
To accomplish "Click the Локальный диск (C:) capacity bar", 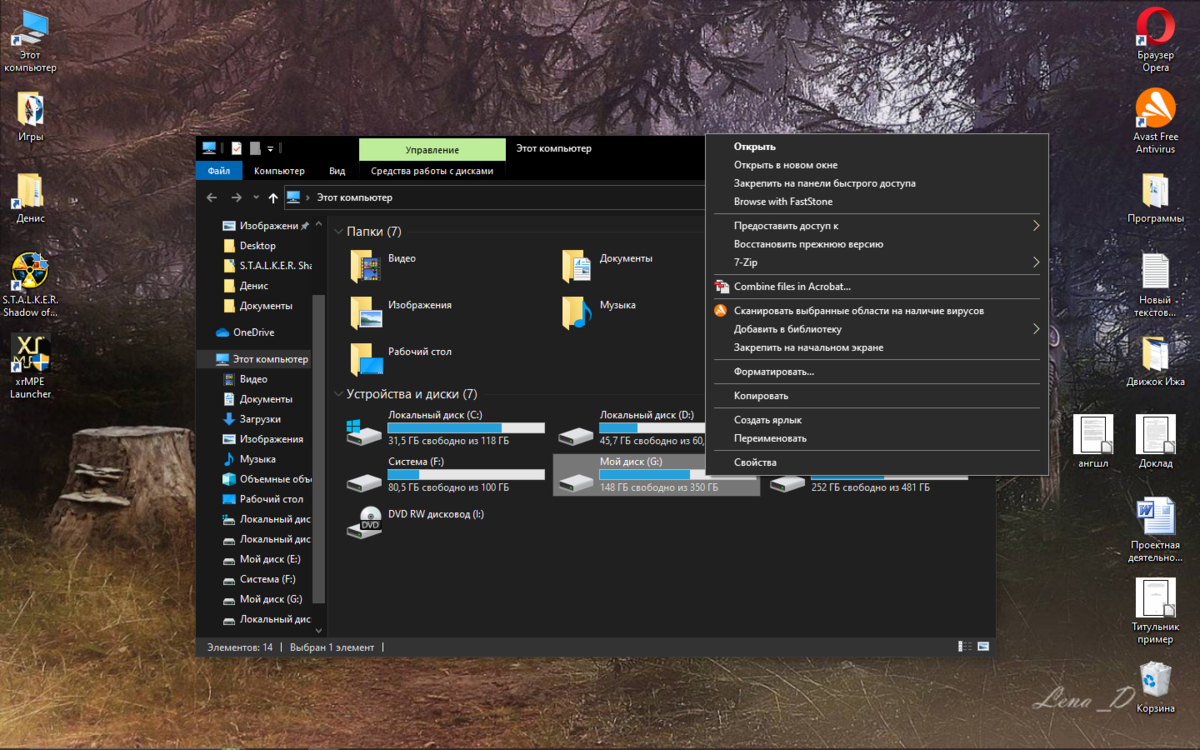I will (466, 428).
